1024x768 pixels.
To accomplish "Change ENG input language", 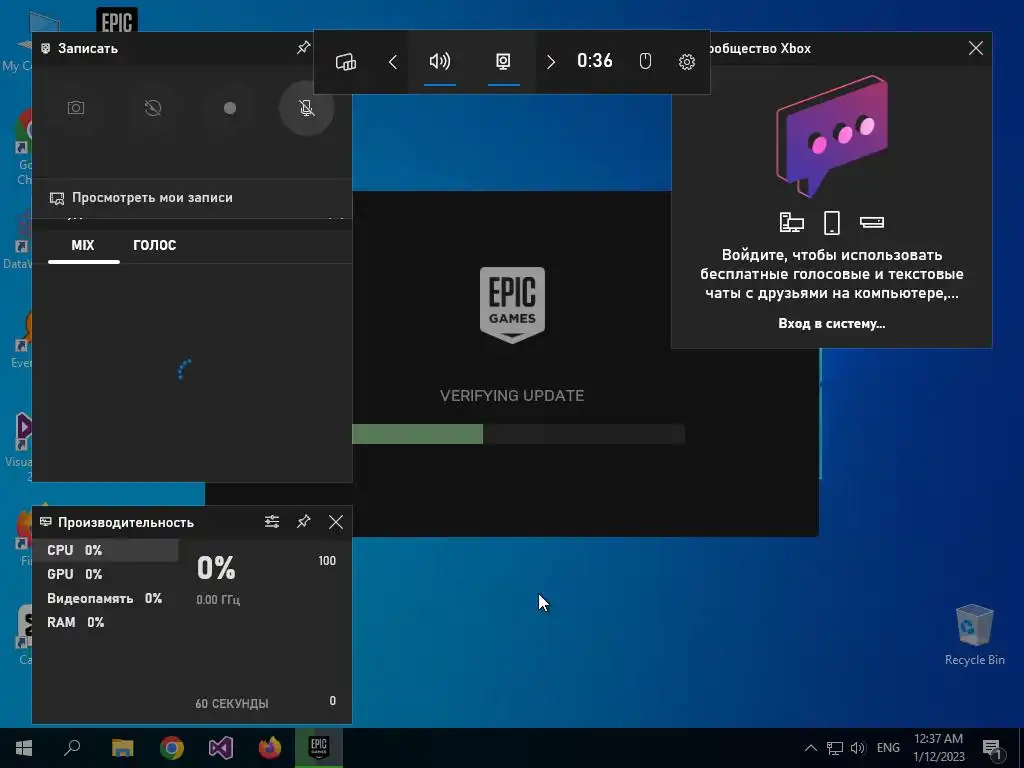I will tap(888, 748).
